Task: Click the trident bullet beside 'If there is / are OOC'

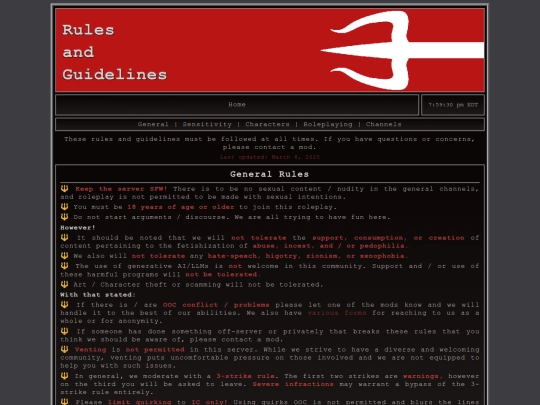Action: [x=64, y=304]
